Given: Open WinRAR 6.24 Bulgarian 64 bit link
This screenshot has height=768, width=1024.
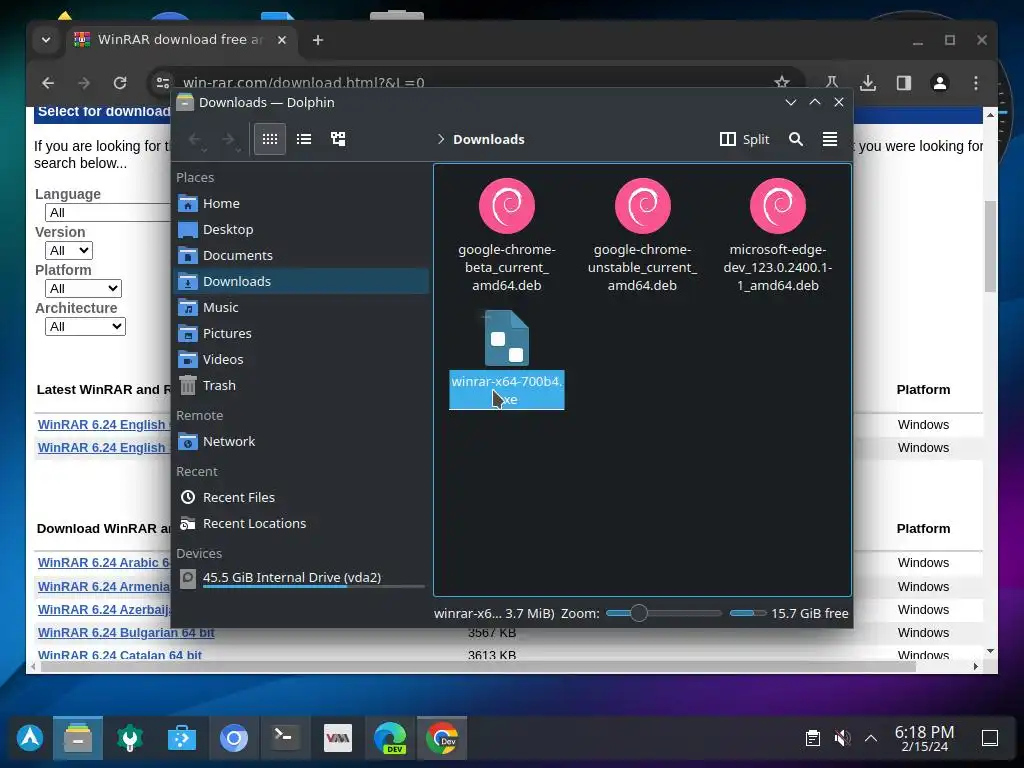Looking at the screenshot, I should (126, 632).
